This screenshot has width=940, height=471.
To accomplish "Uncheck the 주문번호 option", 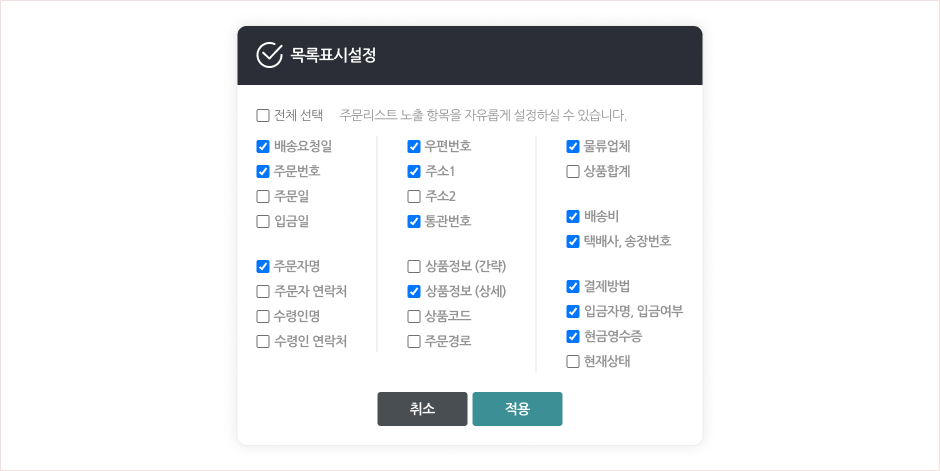I will coord(263,171).
